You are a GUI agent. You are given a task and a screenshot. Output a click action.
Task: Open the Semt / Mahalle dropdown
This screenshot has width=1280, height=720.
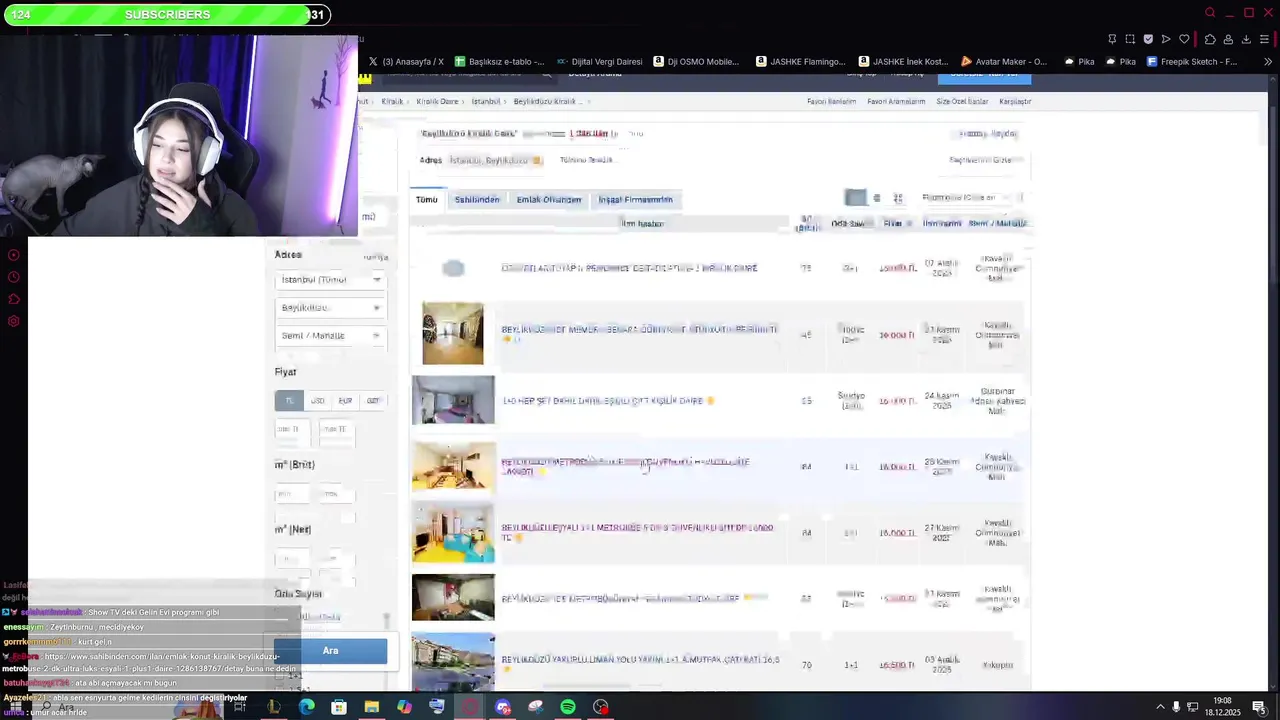[330, 336]
